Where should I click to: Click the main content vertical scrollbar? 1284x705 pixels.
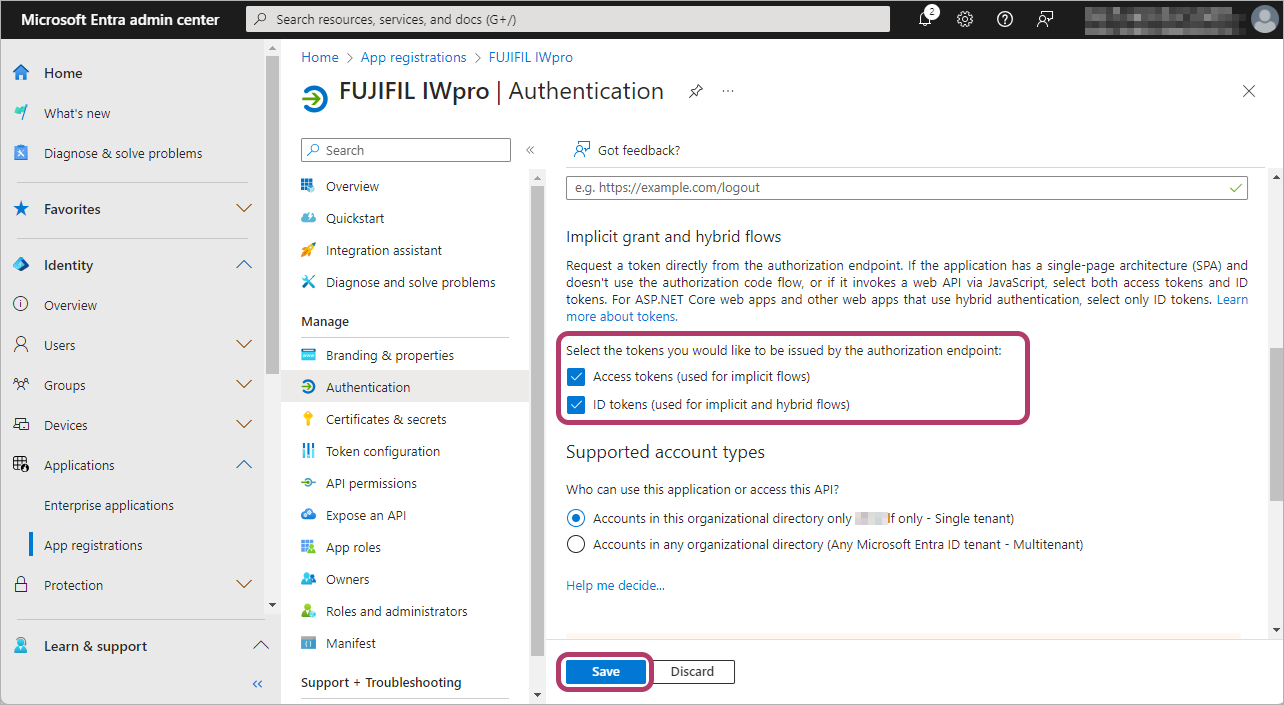1276,424
